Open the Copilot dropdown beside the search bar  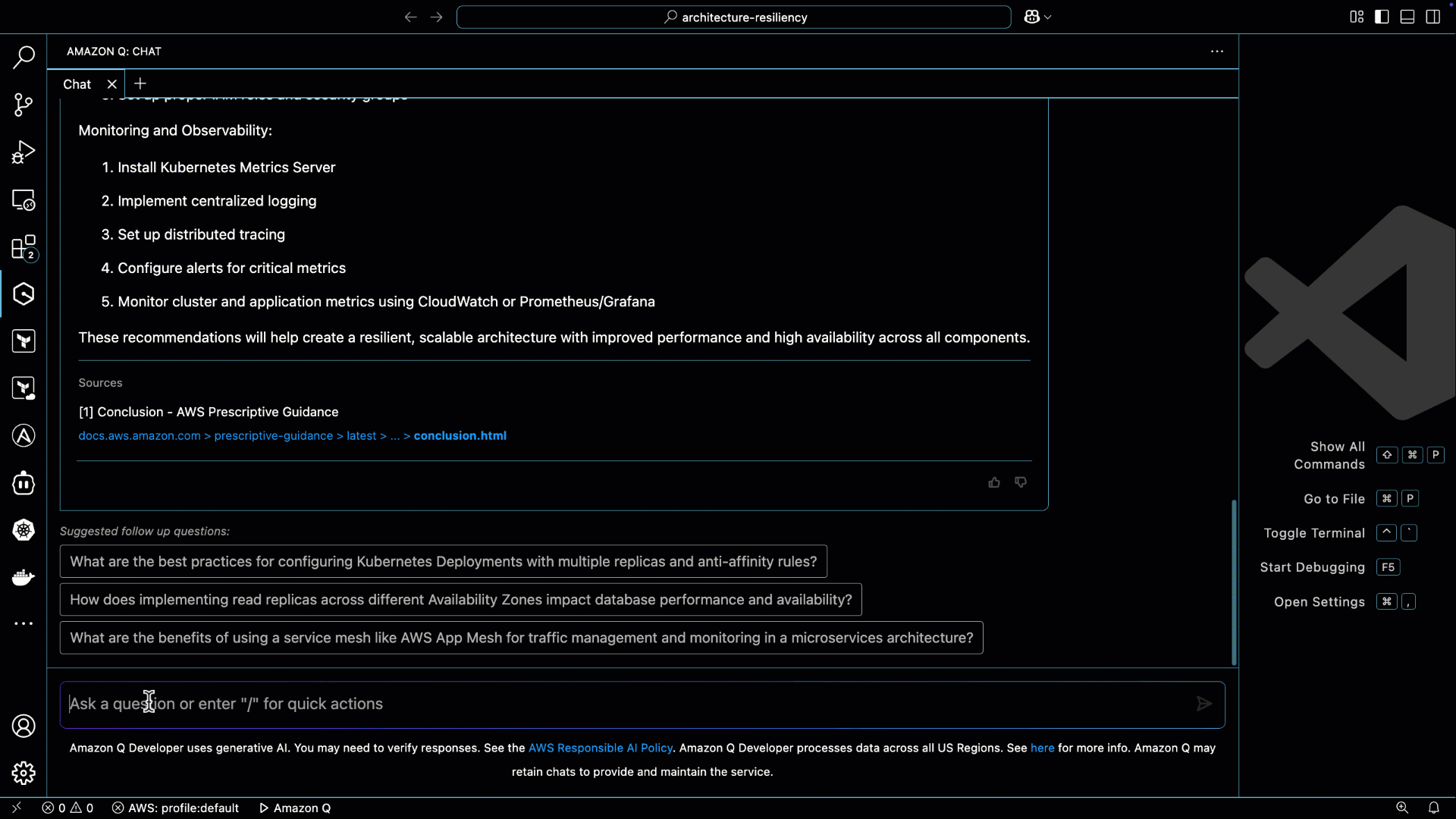(1037, 16)
